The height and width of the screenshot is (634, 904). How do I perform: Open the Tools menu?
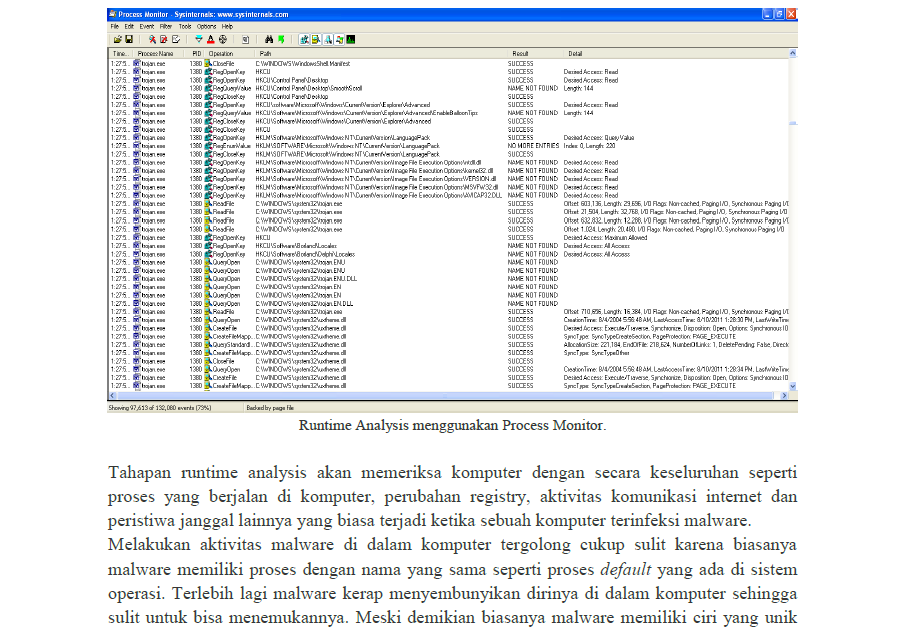[x=185, y=27]
